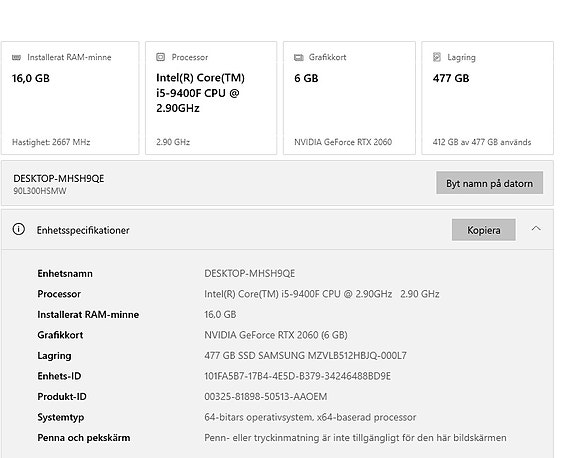Click the Enhetsspecifikationer header title
Image resolution: width=575 pixels, height=458 pixels.
pos(83,230)
